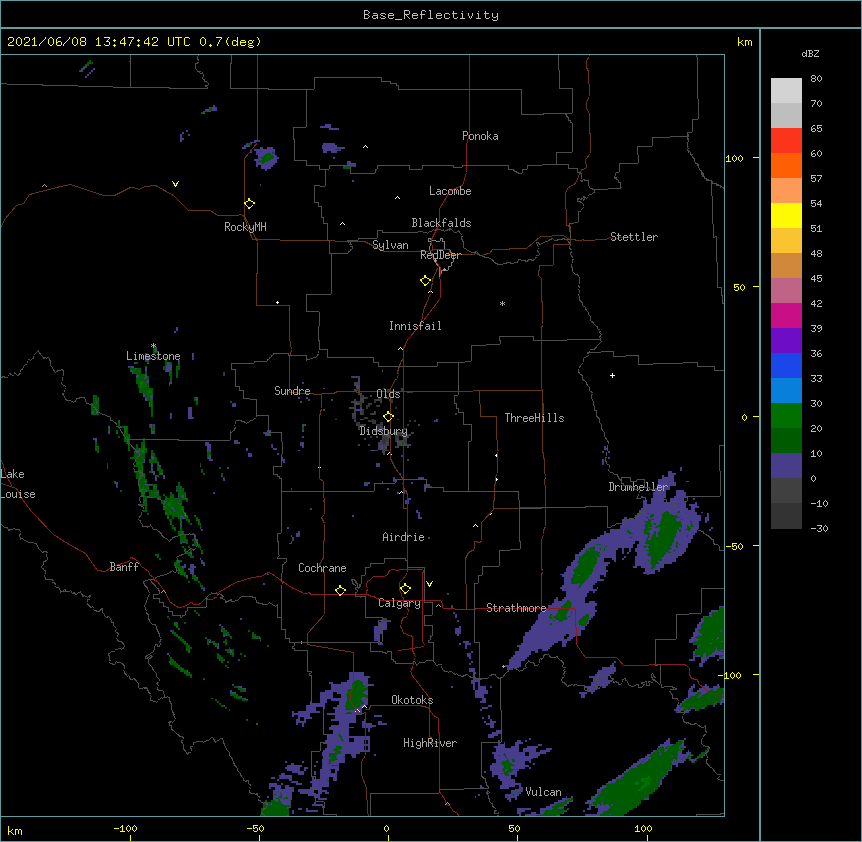Pick the light blue 30-33 dBZ swatch
The height and width of the screenshot is (842, 862).
pyautogui.click(x=786, y=391)
